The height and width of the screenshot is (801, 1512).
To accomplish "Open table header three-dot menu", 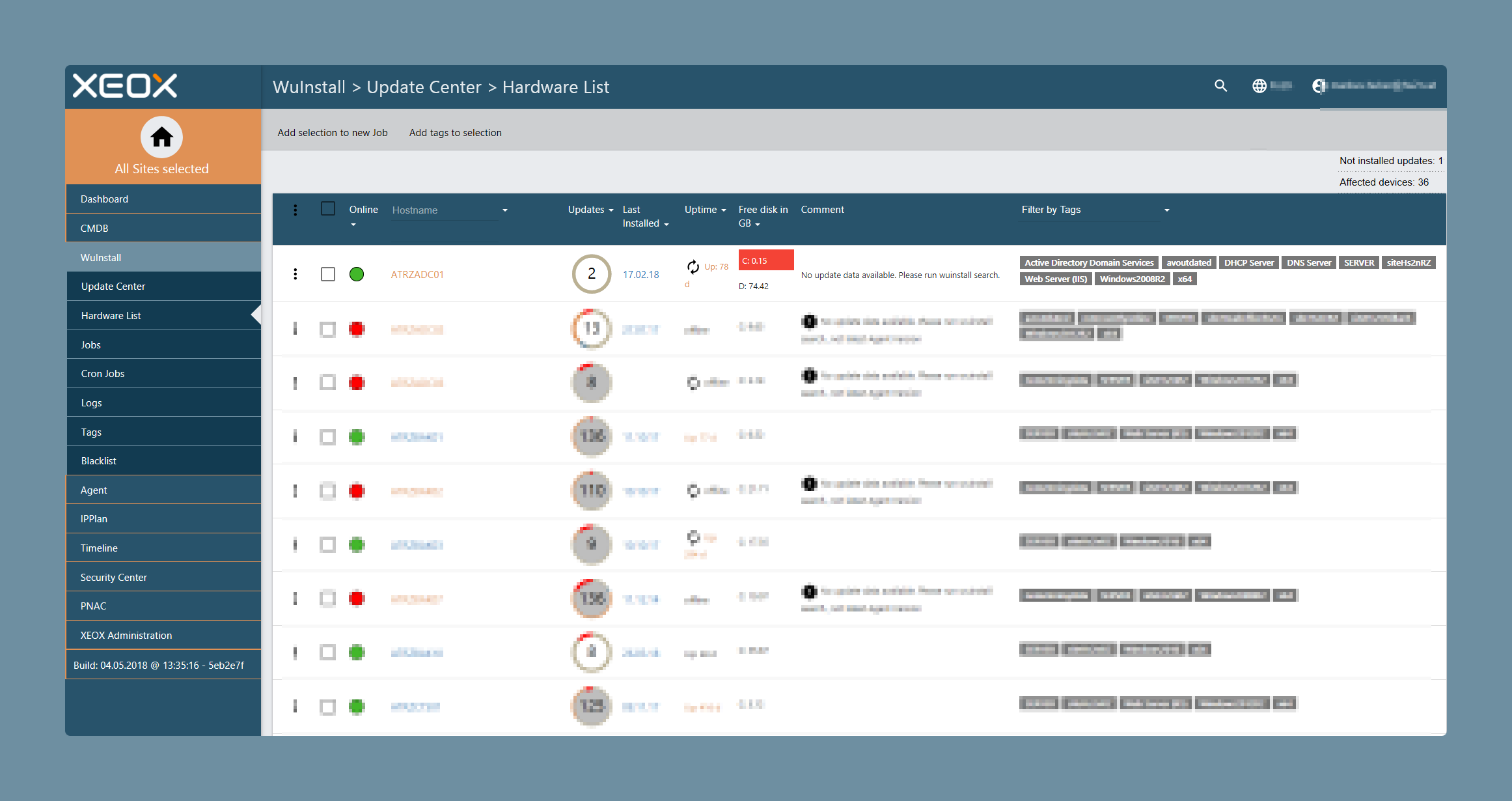I will point(296,210).
